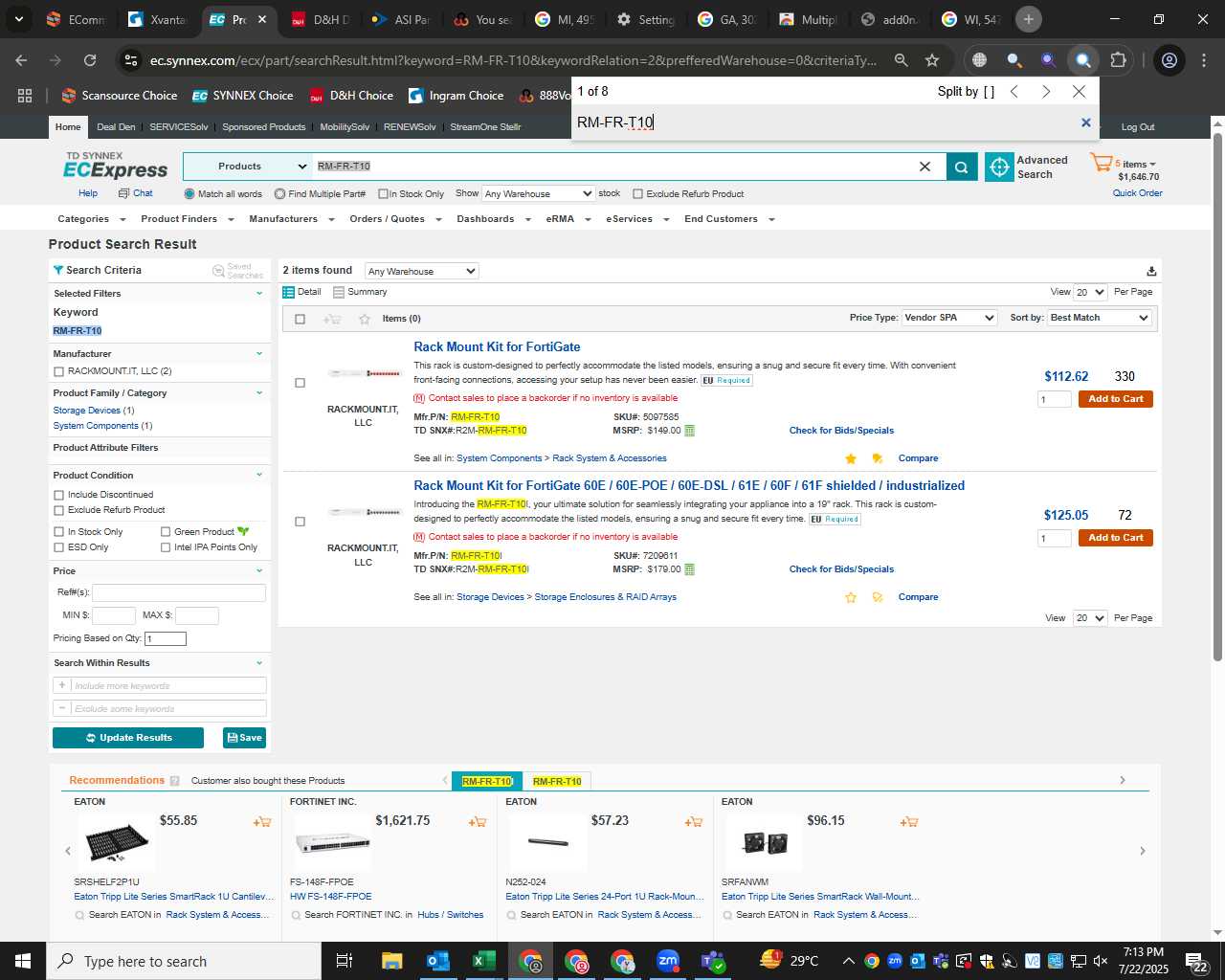Bookmark this page star icon
Screen dimensions: 1225x980
(932, 60)
